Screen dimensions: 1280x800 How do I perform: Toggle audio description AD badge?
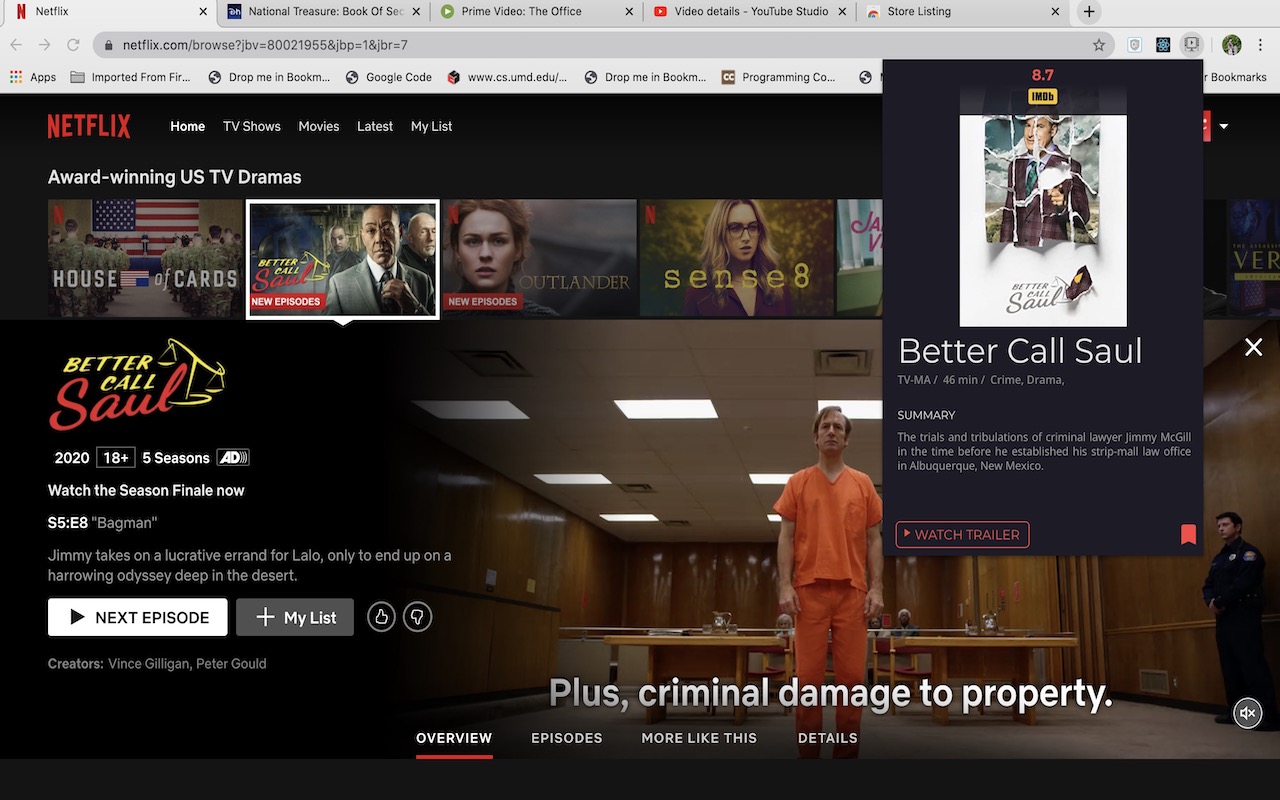pyautogui.click(x=233, y=458)
